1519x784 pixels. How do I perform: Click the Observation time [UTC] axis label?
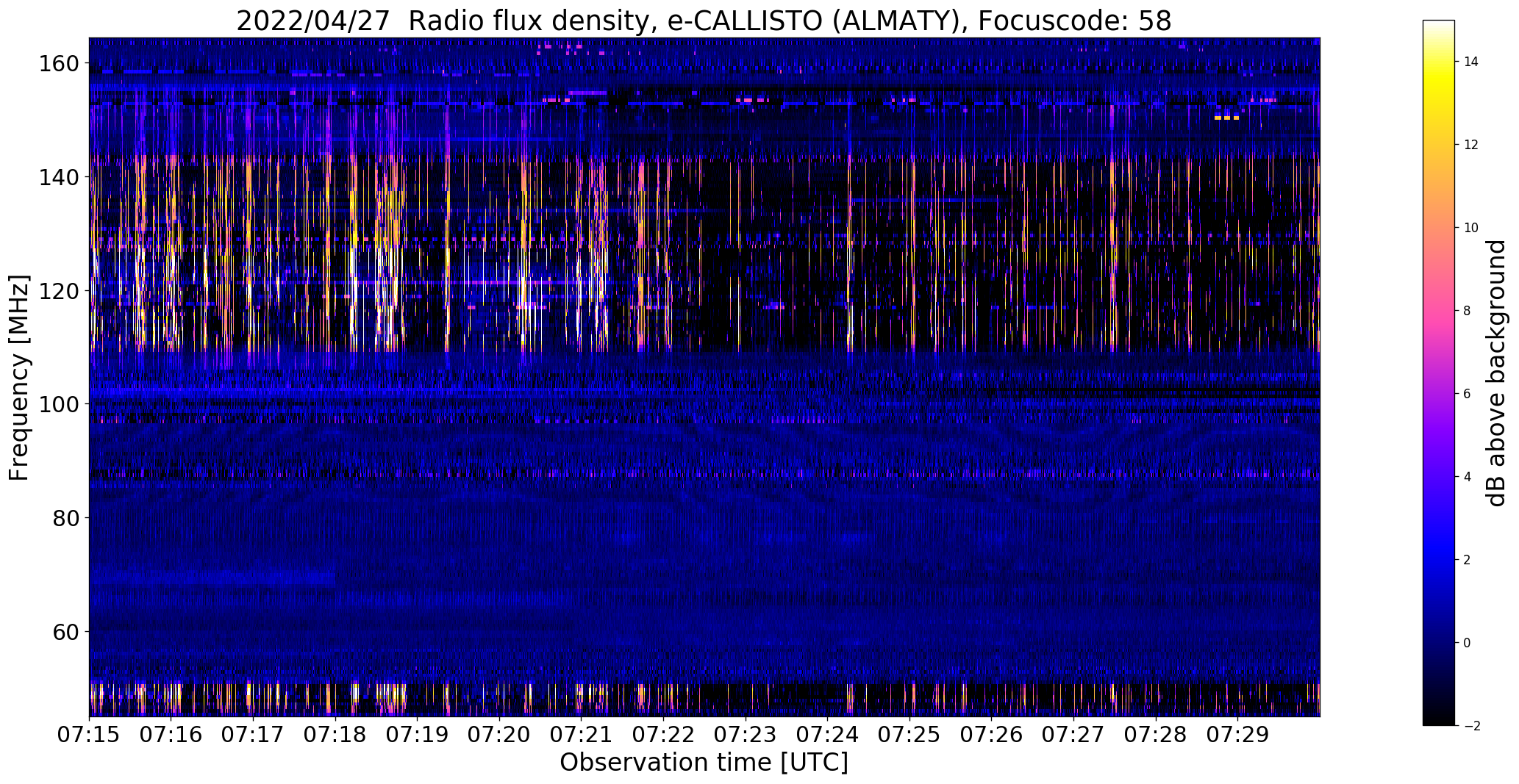pyautogui.click(x=704, y=763)
